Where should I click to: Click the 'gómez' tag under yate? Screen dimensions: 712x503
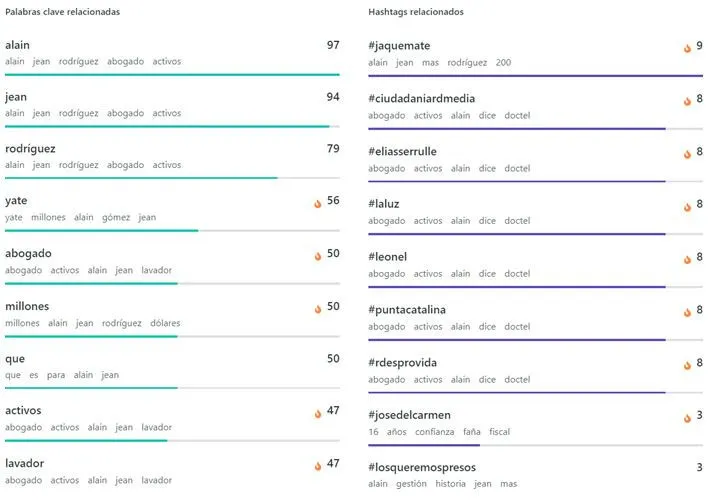coord(116,217)
